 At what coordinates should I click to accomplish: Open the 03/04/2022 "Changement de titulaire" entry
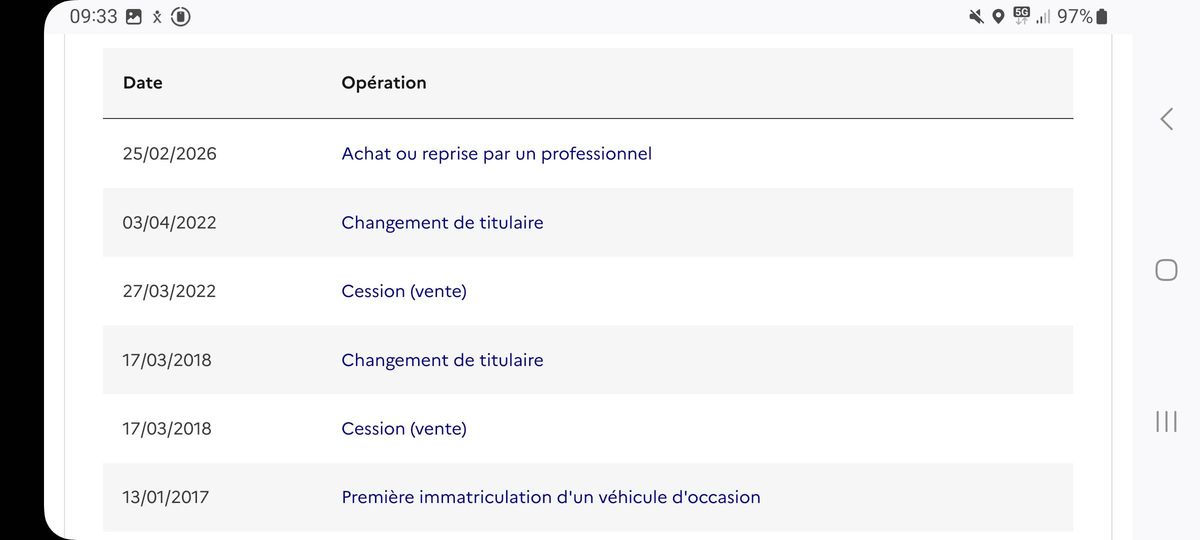[442, 223]
